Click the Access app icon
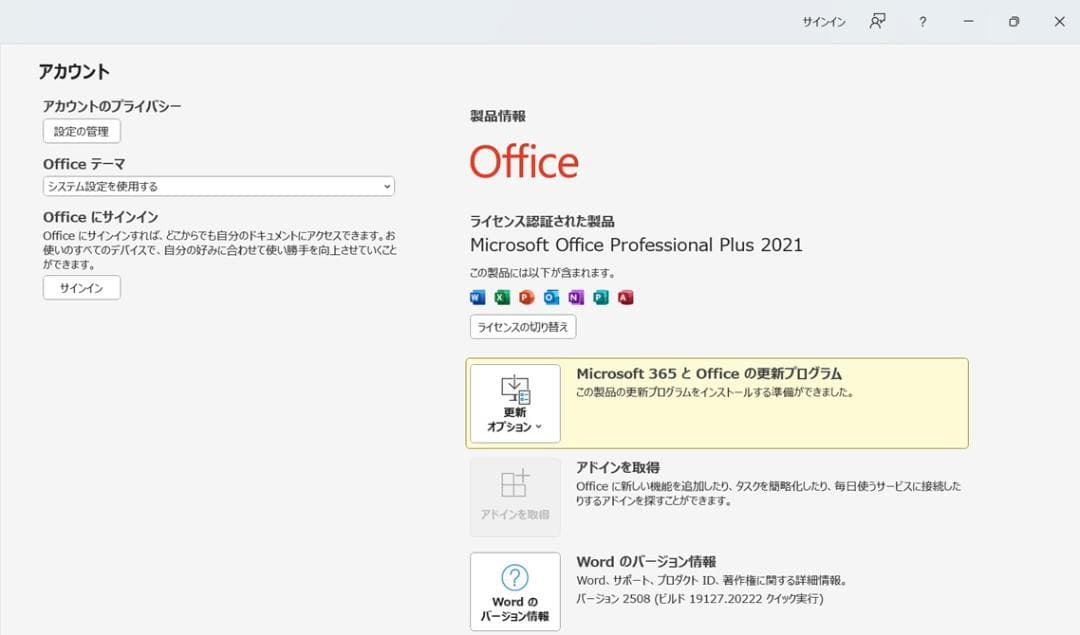The width and height of the screenshot is (1080, 635). [x=625, y=297]
